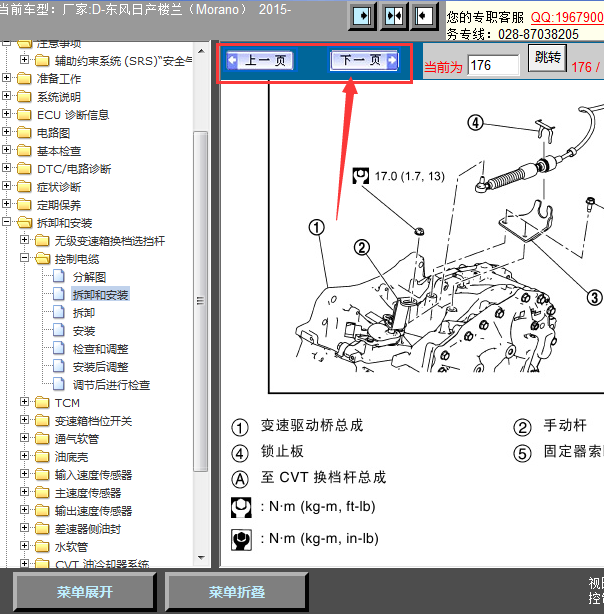Viewport: 604px width, 614px height.
Task: Collapse the 拆卸和安装 folder
Action: (x=6, y=222)
